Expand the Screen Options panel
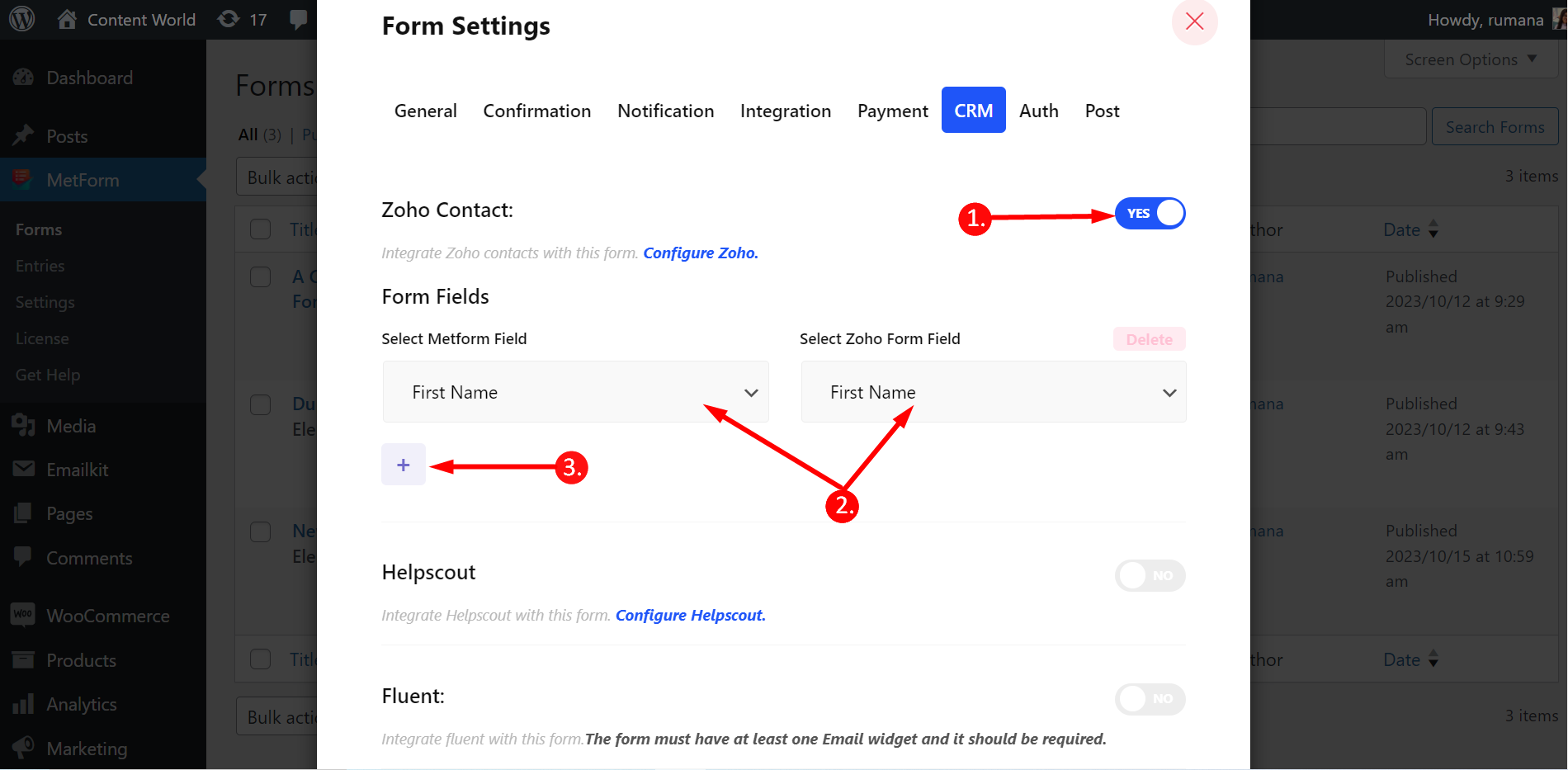 point(1470,59)
